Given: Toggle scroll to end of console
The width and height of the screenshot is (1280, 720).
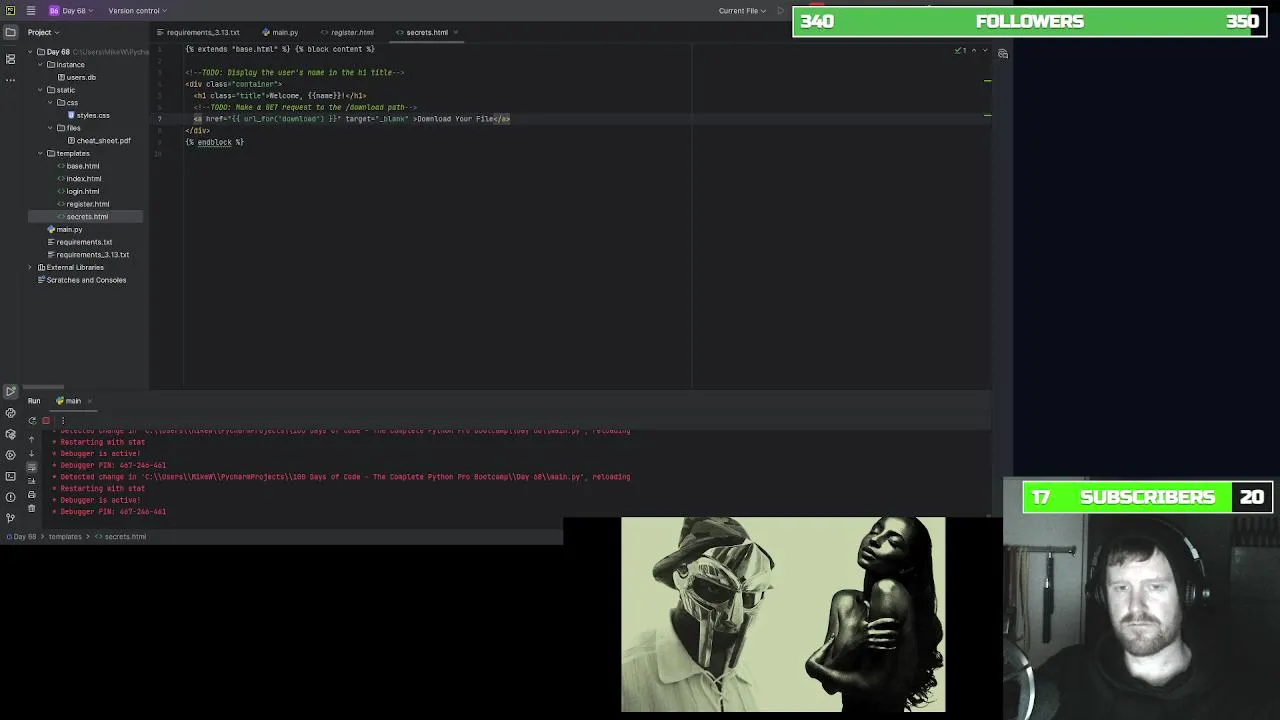Looking at the screenshot, I should tap(31, 481).
